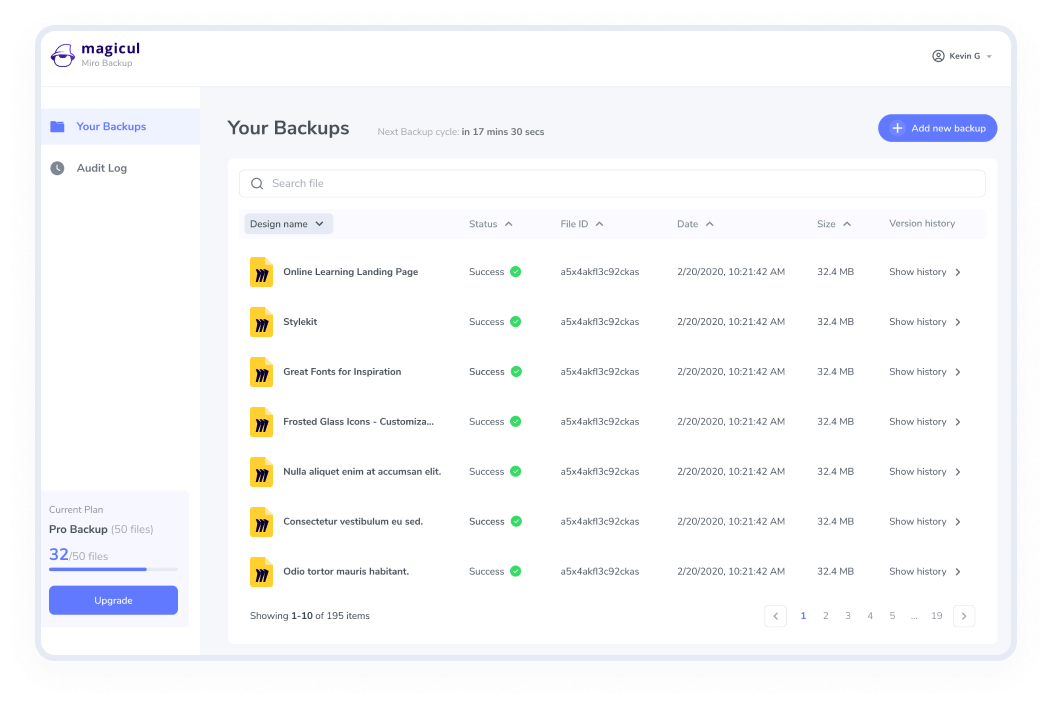
Task: Sort the table by Status column
Action: (491, 224)
